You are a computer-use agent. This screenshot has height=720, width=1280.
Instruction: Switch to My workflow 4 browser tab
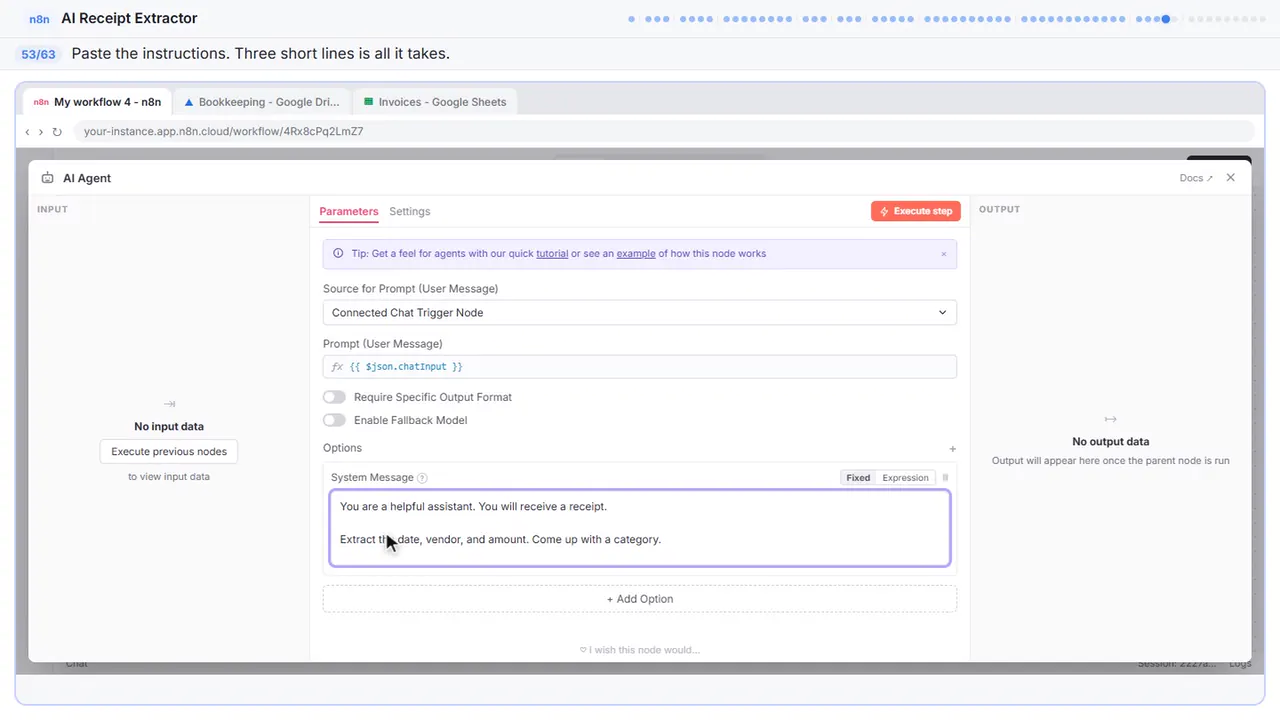pyautogui.click(x=98, y=102)
